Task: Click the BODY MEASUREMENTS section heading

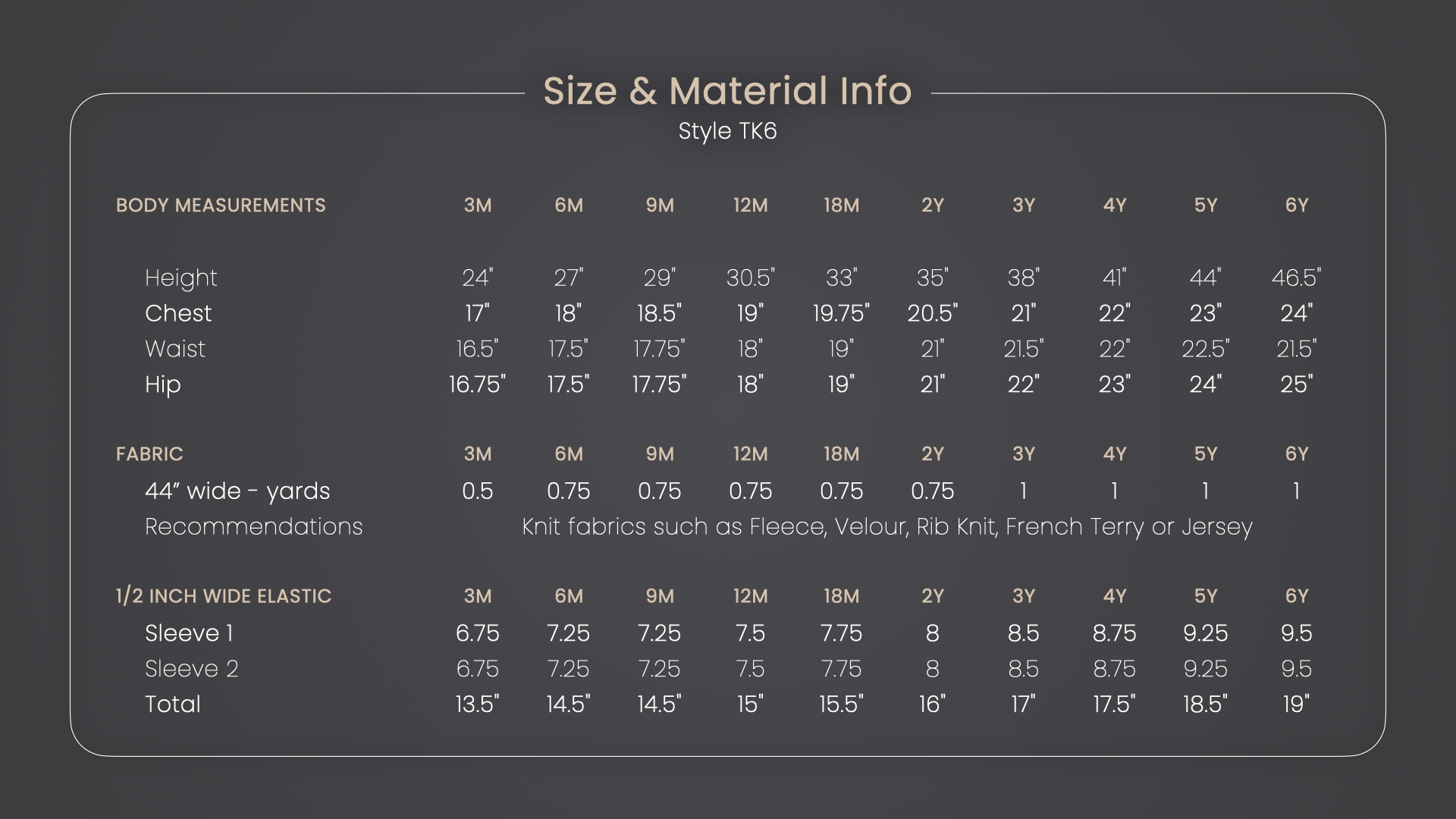Action: click(x=221, y=206)
